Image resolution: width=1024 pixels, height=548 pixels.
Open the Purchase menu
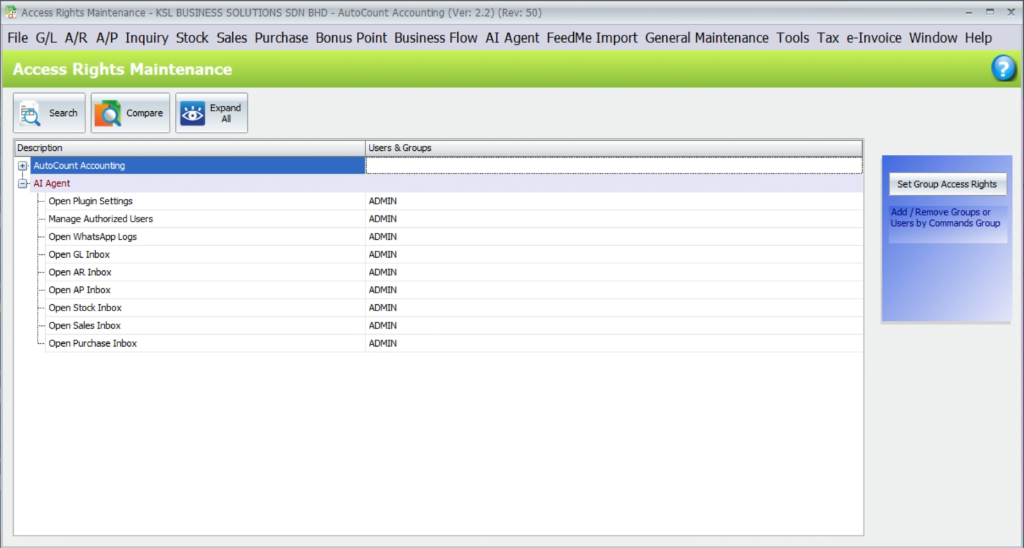[281, 38]
